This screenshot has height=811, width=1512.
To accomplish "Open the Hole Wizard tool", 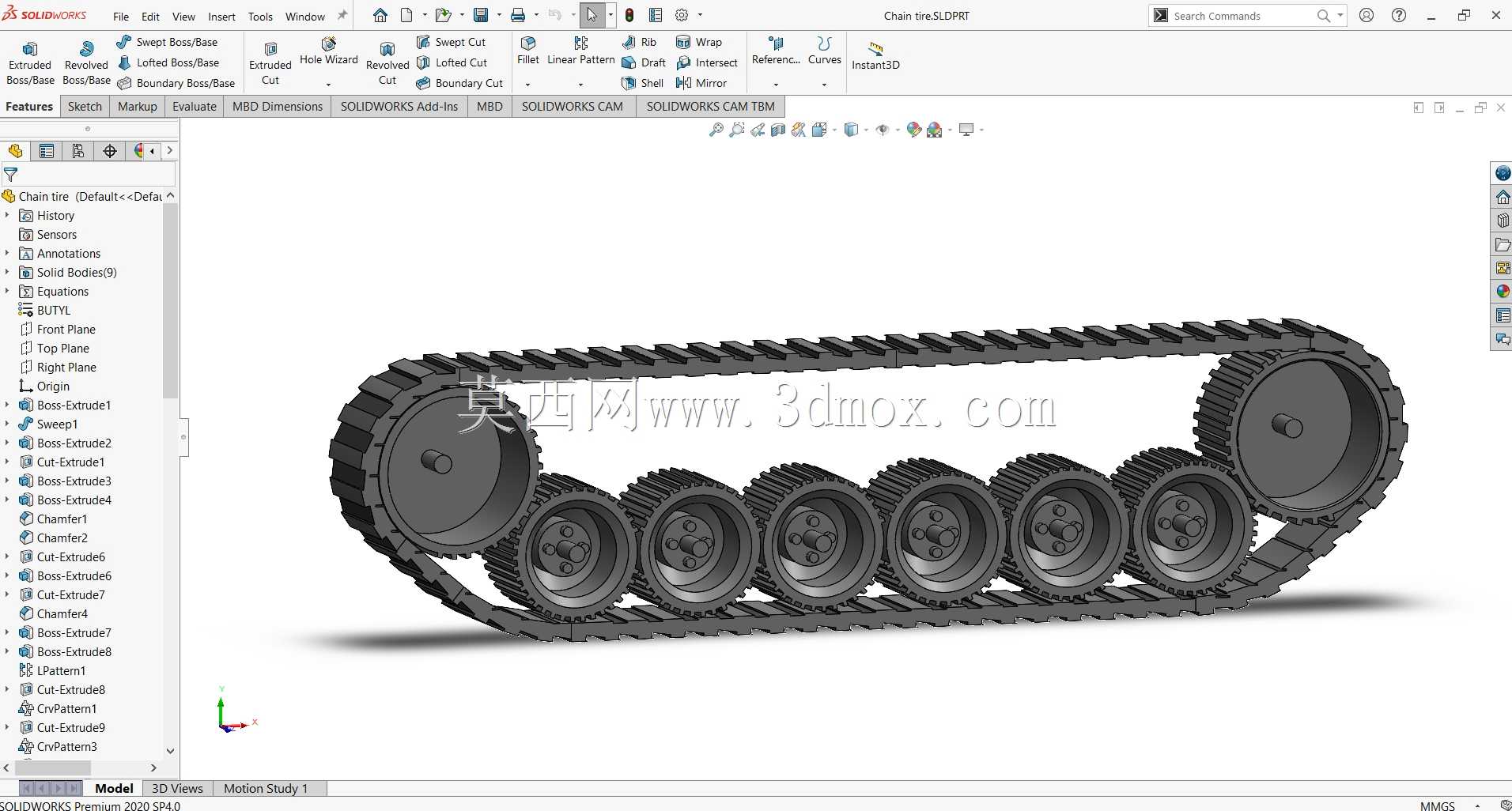I will click(329, 51).
